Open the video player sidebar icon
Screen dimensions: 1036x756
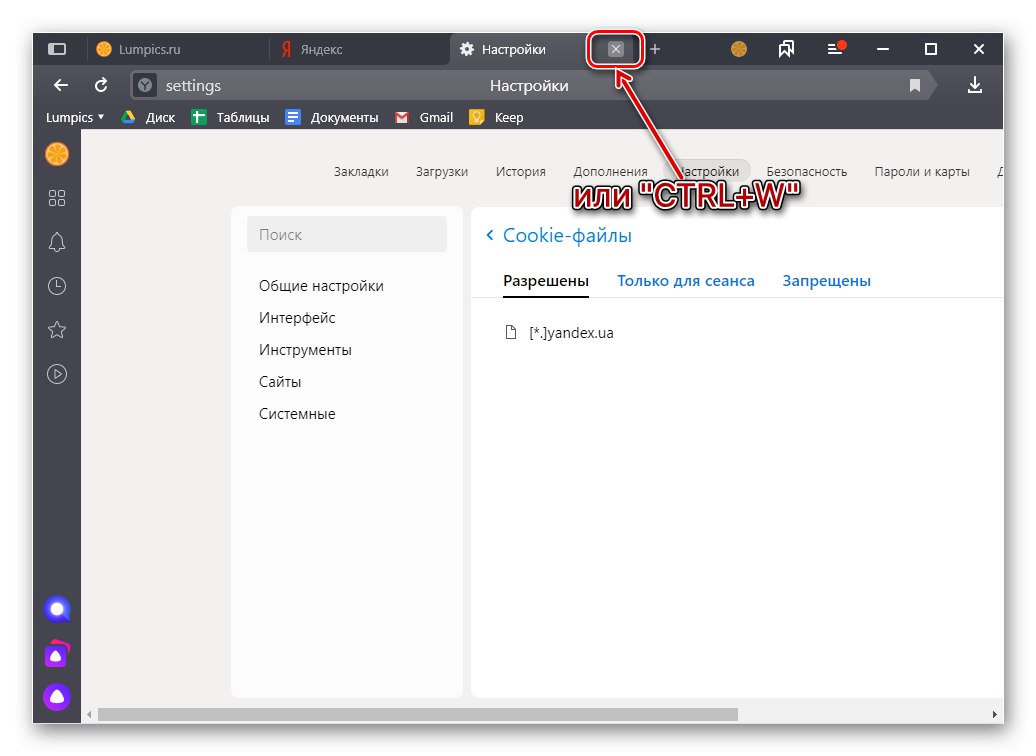click(x=57, y=374)
